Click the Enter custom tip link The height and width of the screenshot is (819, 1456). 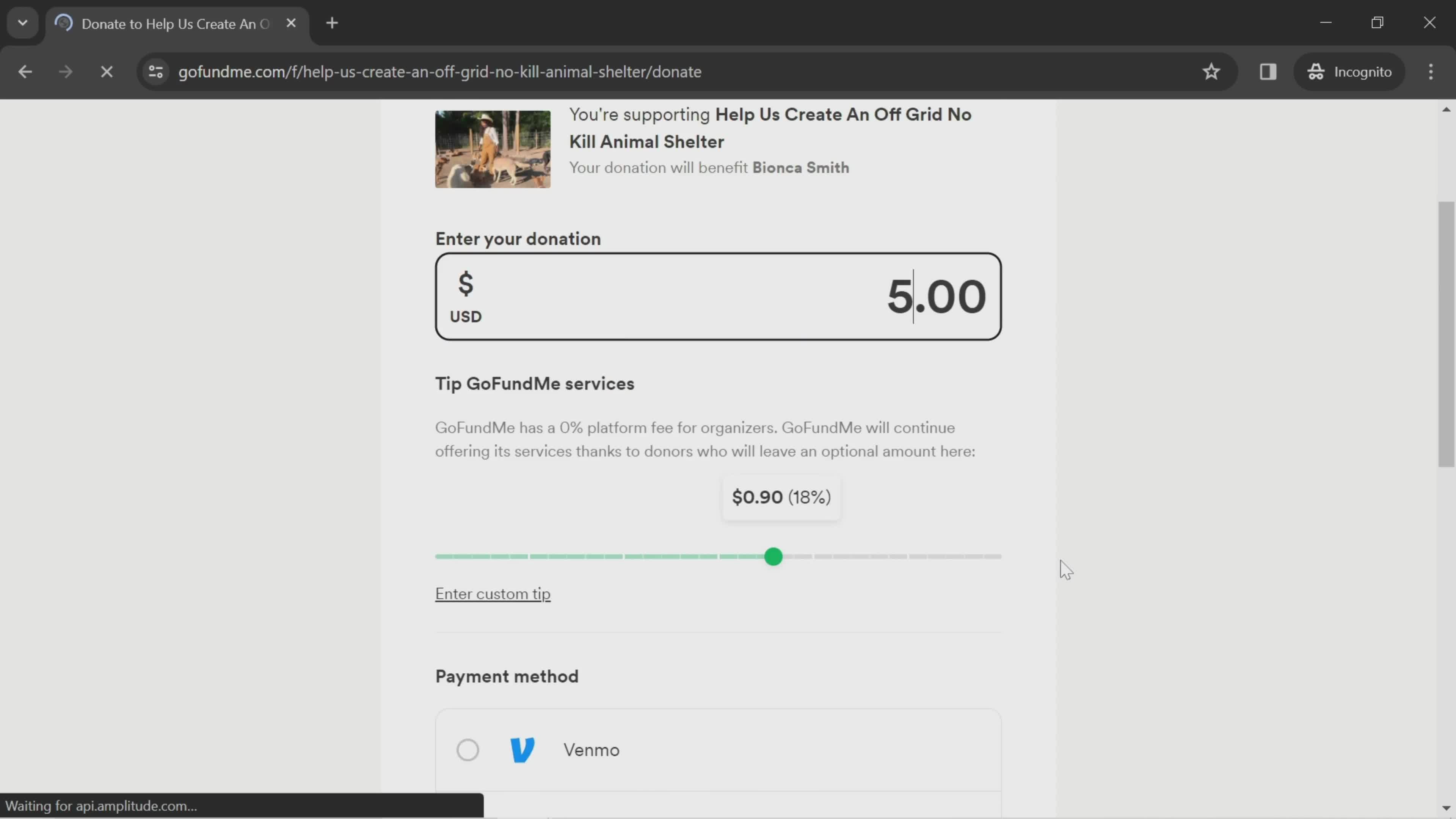492,594
